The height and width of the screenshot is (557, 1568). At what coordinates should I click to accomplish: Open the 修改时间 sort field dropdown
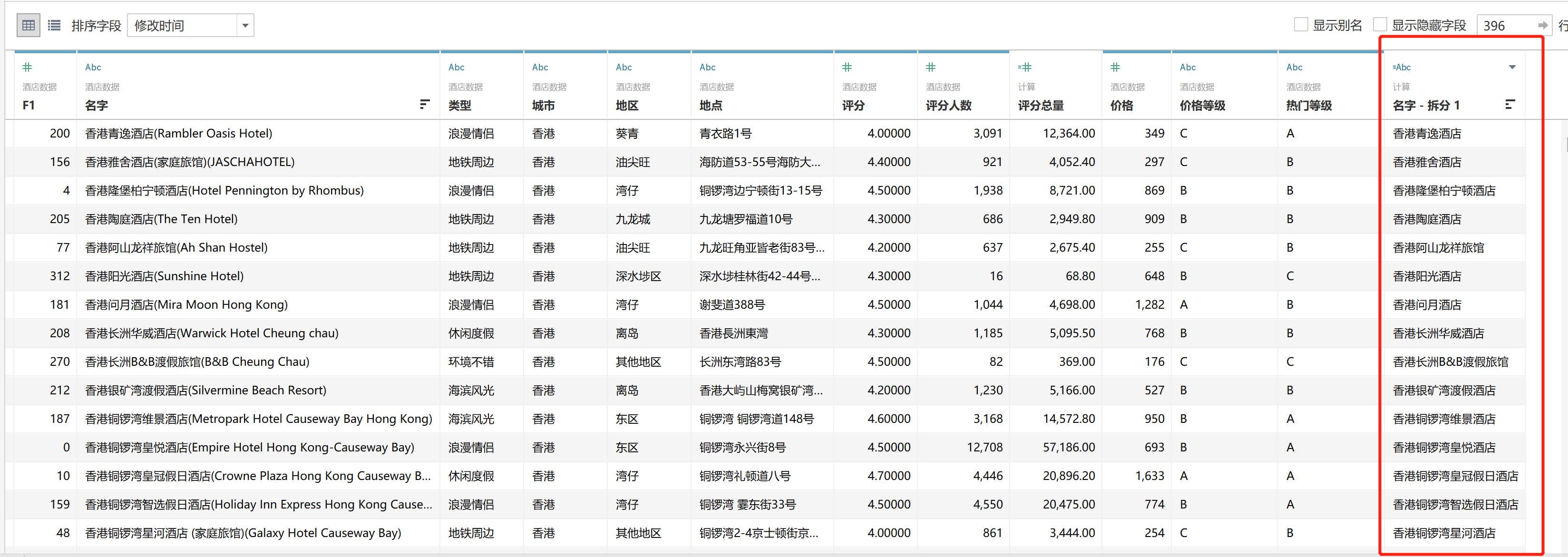(245, 26)
